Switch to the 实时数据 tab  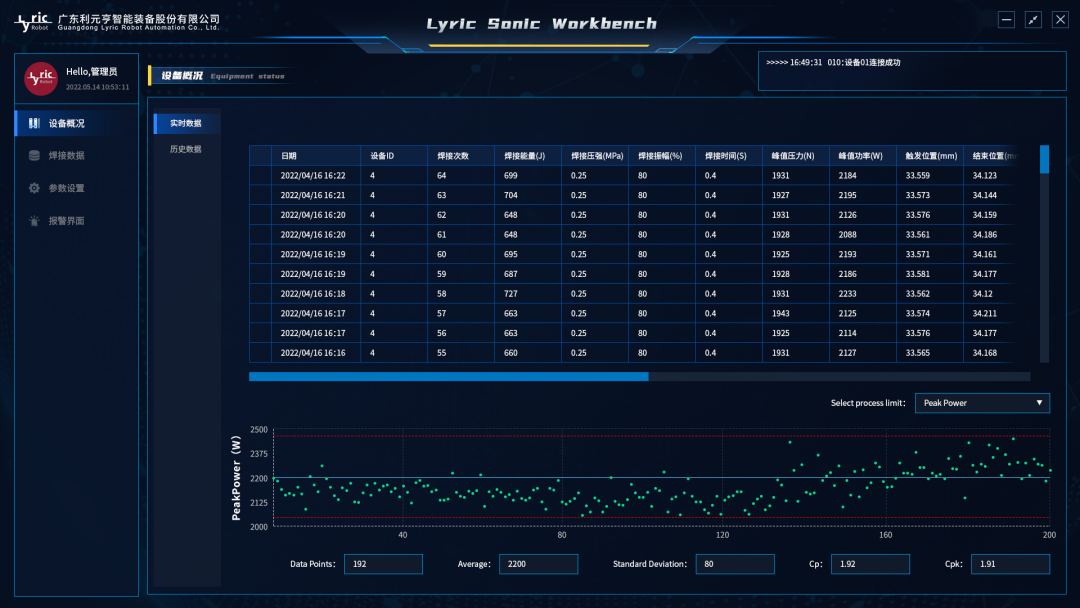coord(186,123)
